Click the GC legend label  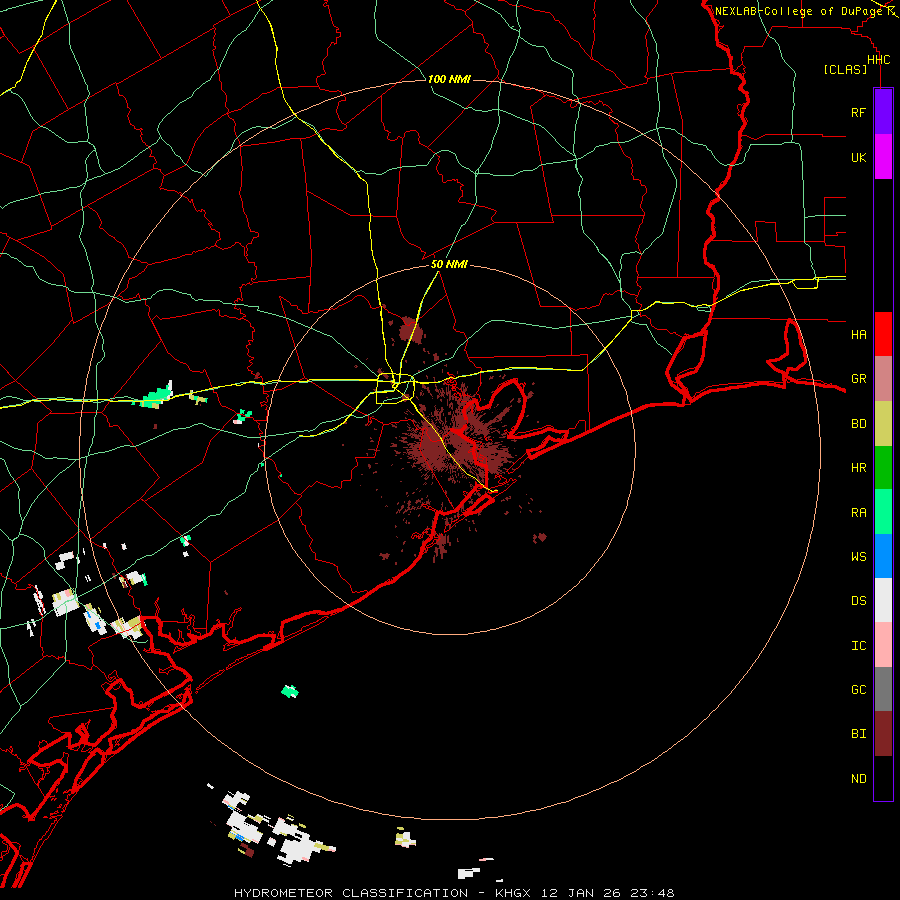click(858, 690)
